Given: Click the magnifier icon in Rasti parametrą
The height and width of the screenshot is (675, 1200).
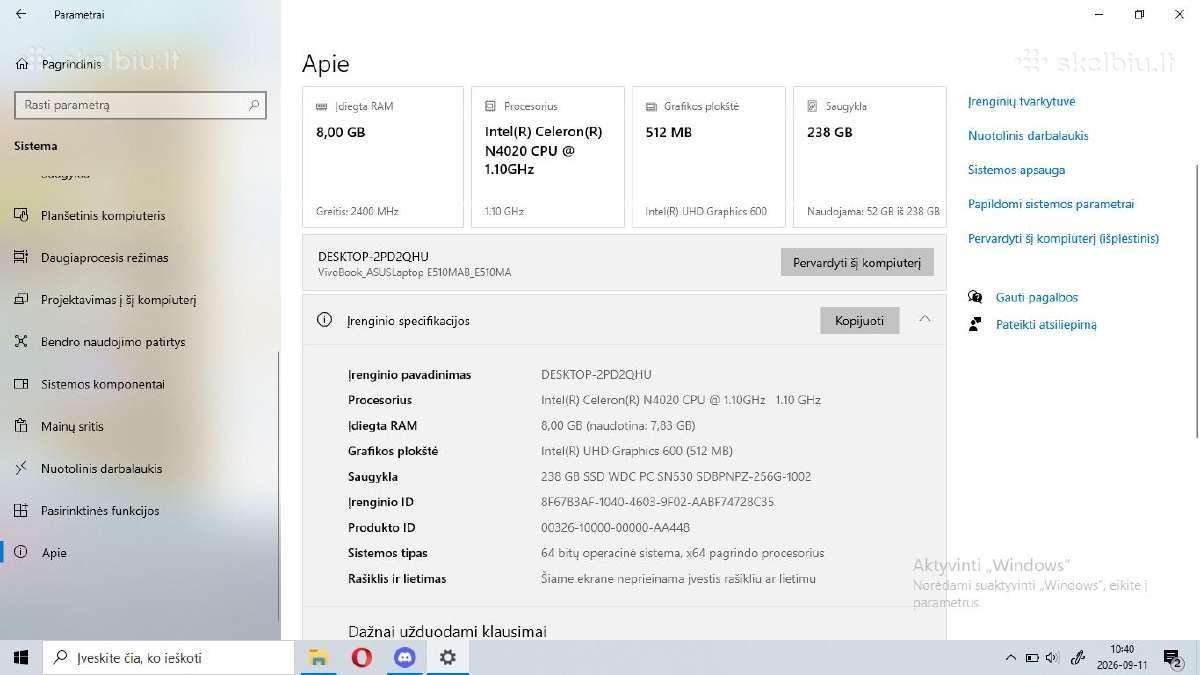Looking at the screenshot, I should [254, 105].
